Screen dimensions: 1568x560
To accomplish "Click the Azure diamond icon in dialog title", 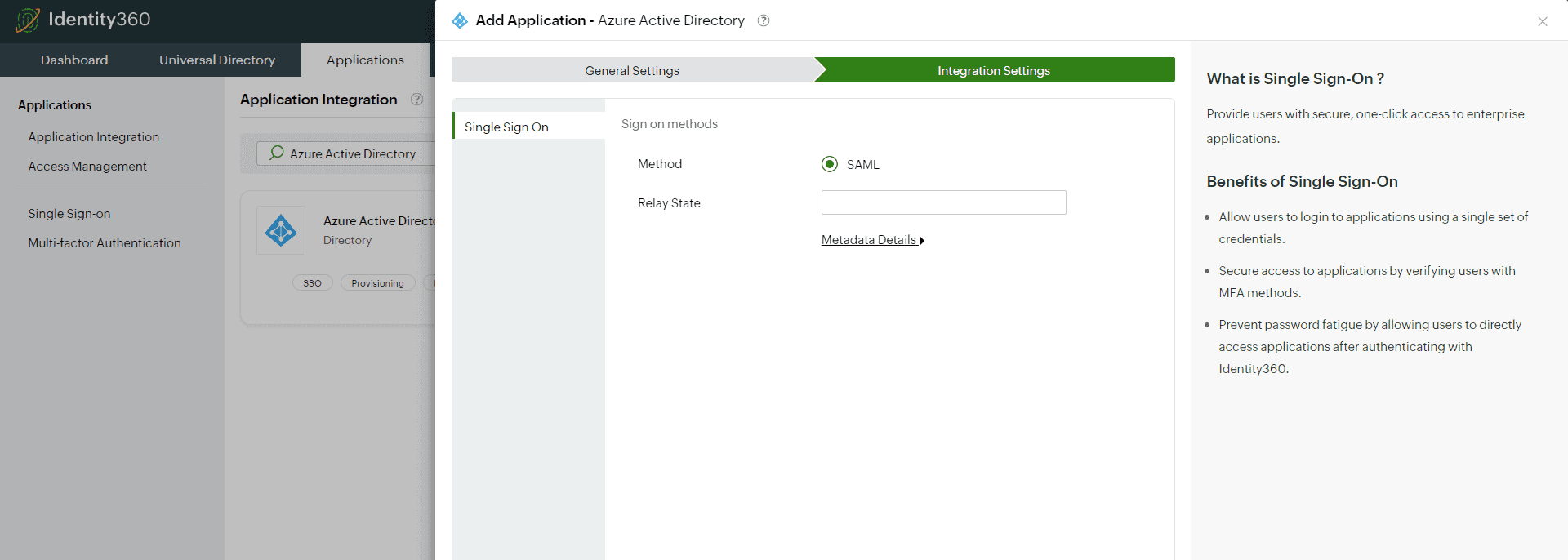I will tap(460, 20).
